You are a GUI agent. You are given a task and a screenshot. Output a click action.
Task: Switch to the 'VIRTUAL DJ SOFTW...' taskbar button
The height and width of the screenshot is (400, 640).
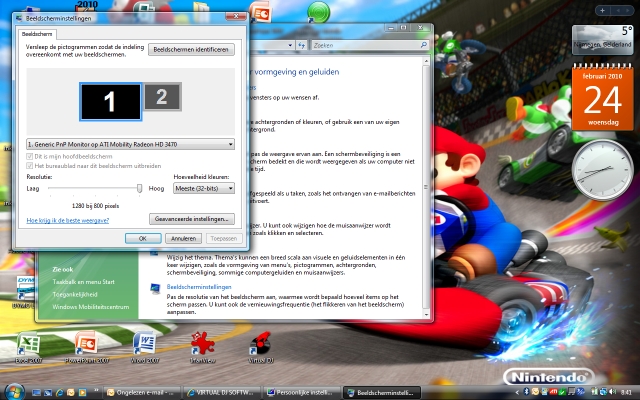coord(221,393)
